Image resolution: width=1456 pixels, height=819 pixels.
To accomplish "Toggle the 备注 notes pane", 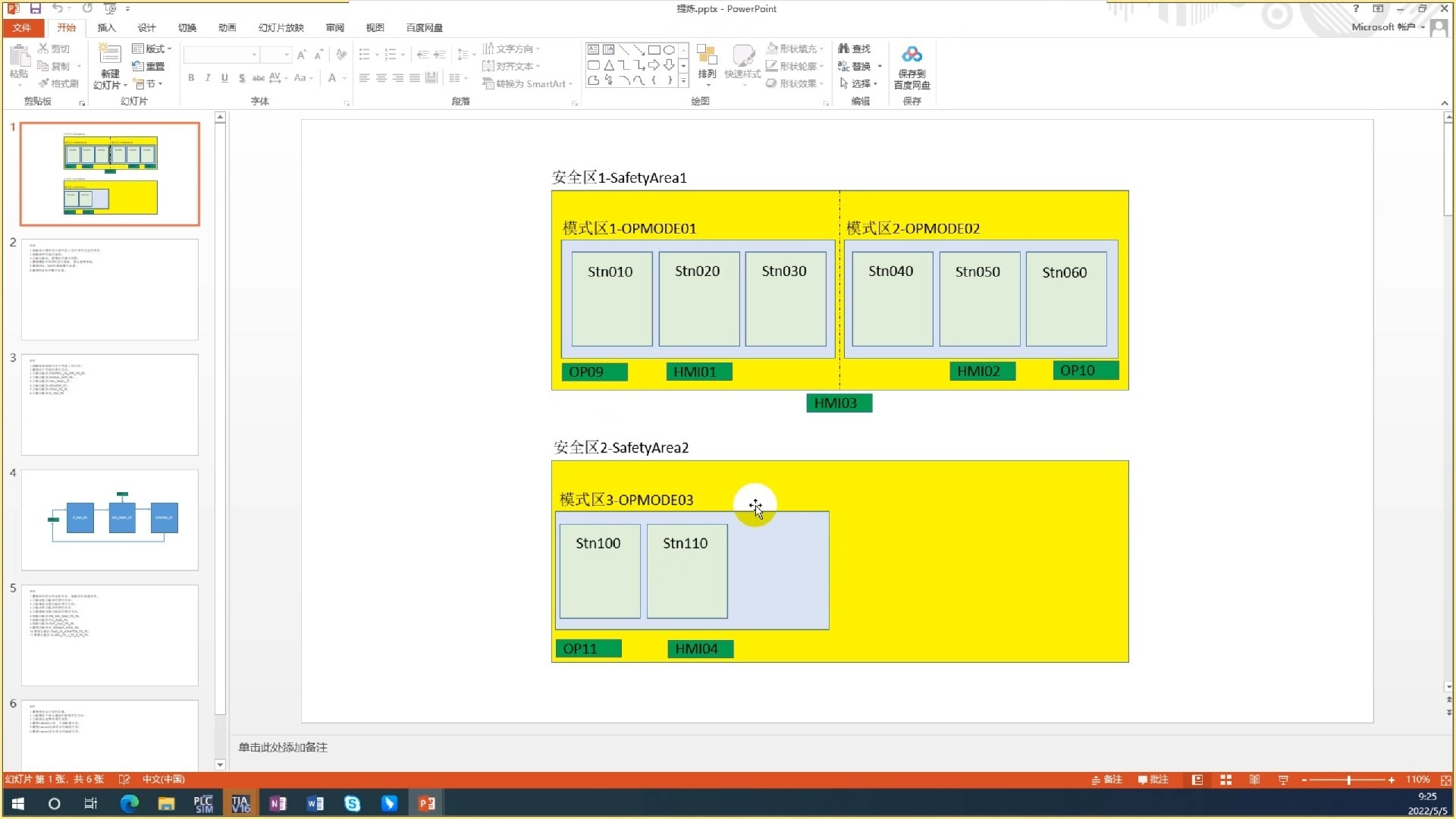I will coord(1106,780).
